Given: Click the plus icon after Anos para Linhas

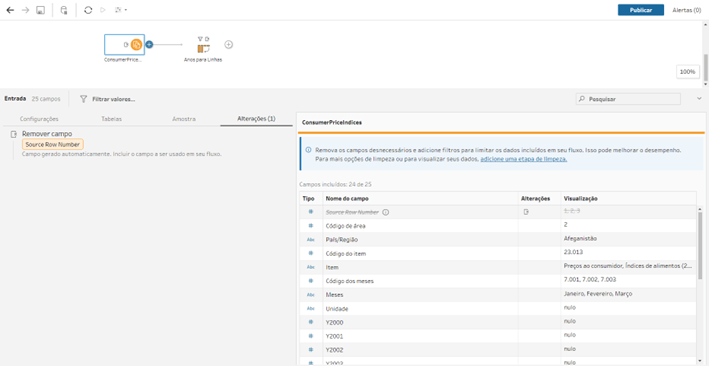Looking at the screenshot, I should (x=229, y=44).
